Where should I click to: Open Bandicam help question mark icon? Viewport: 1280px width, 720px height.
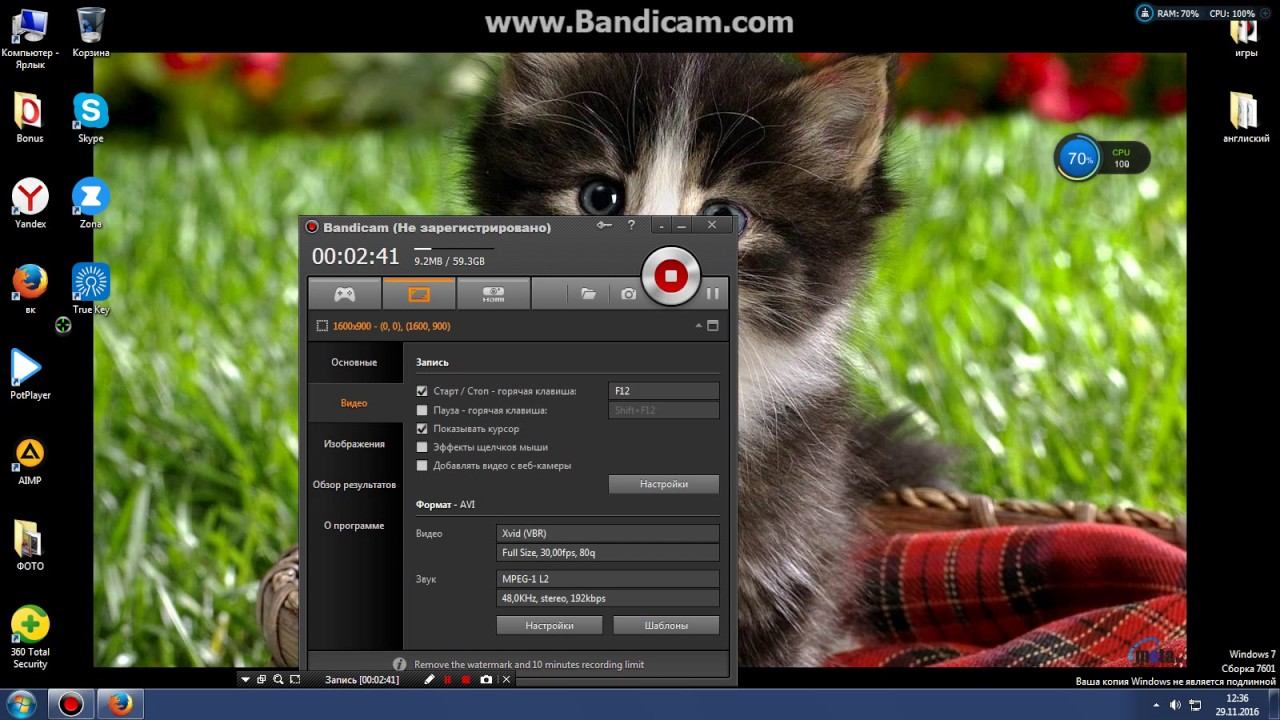pyautogui.click(x=631, y=226)
